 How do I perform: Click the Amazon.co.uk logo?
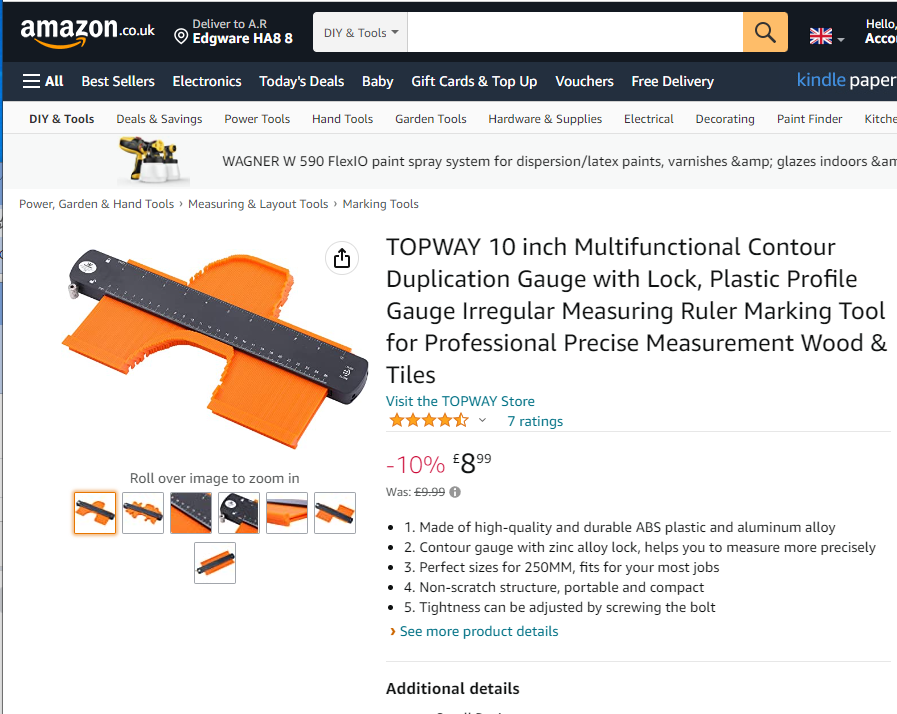pos(84,30)
